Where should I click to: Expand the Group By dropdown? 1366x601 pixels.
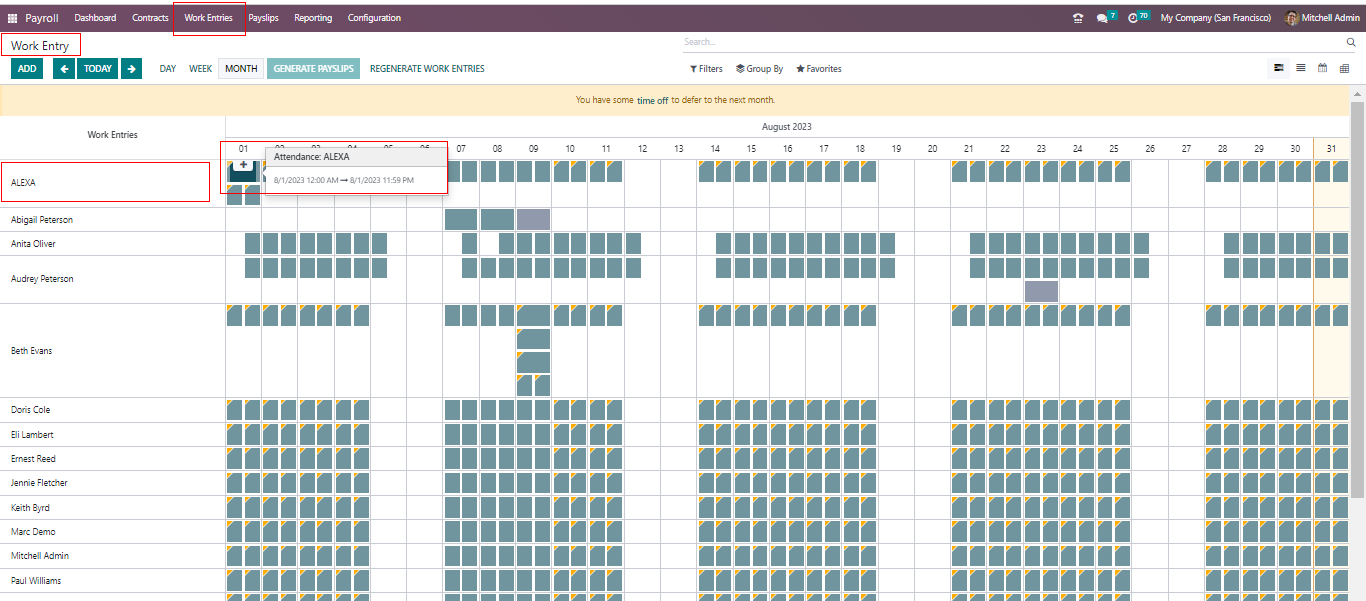(x=759, y=69)
